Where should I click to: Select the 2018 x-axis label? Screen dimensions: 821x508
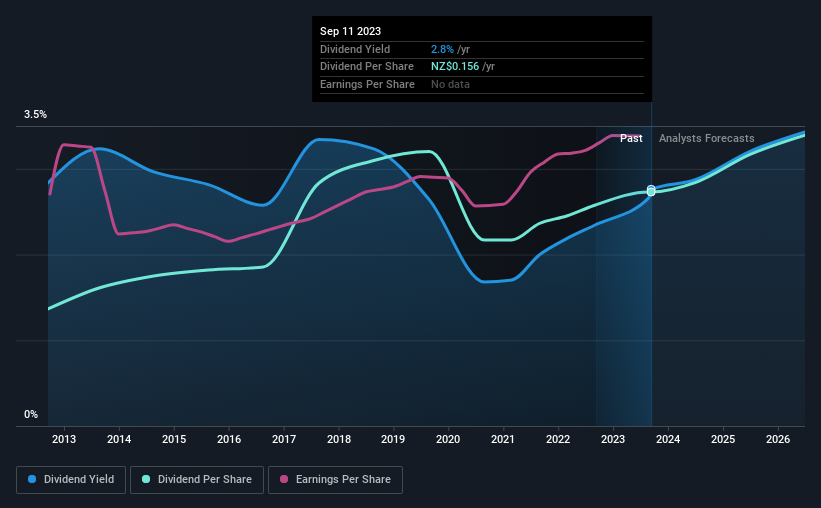tap(339, 439)
